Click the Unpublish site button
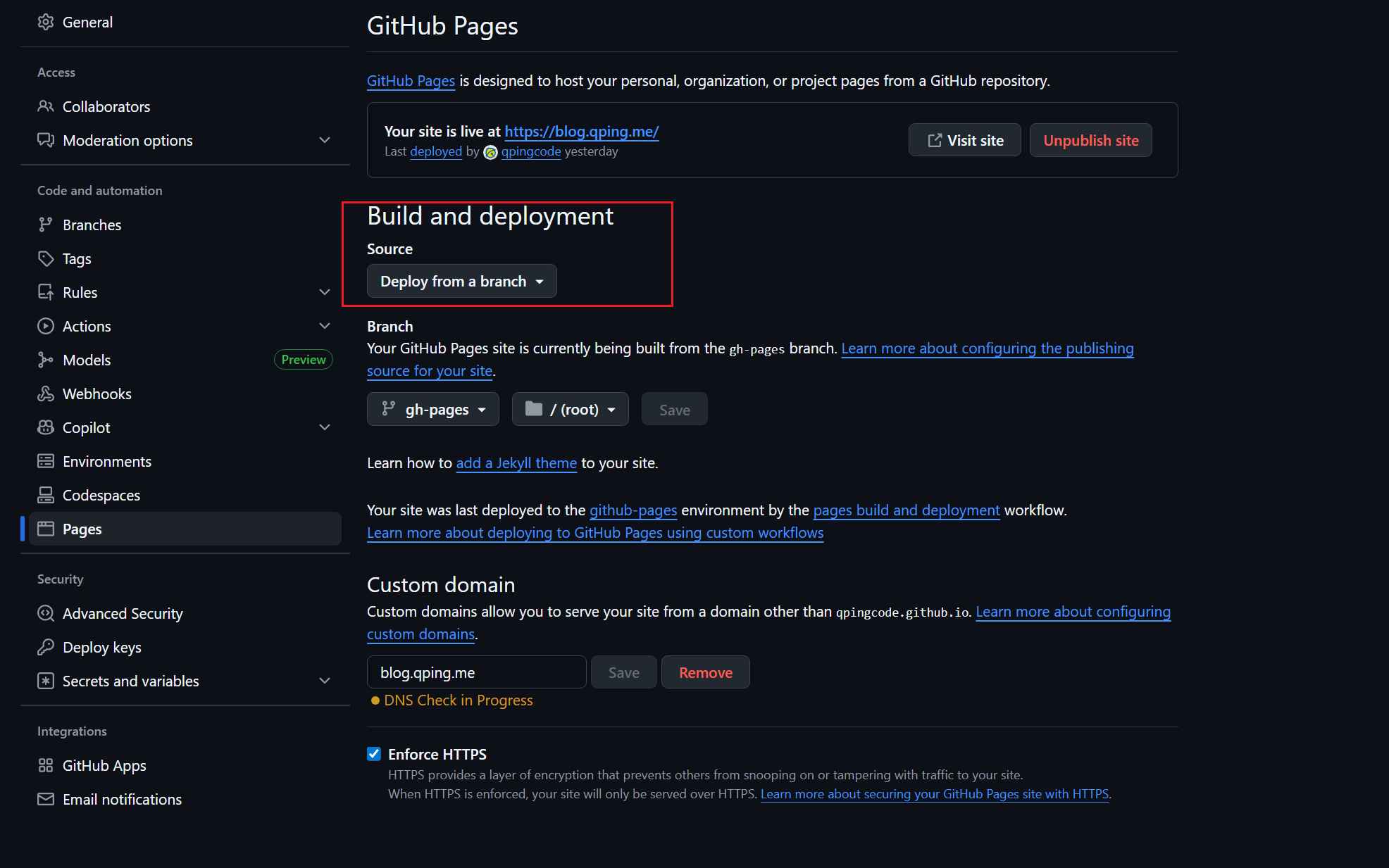The width and height of the screenshot is (1389, 868). click(x=1091, y=140)
